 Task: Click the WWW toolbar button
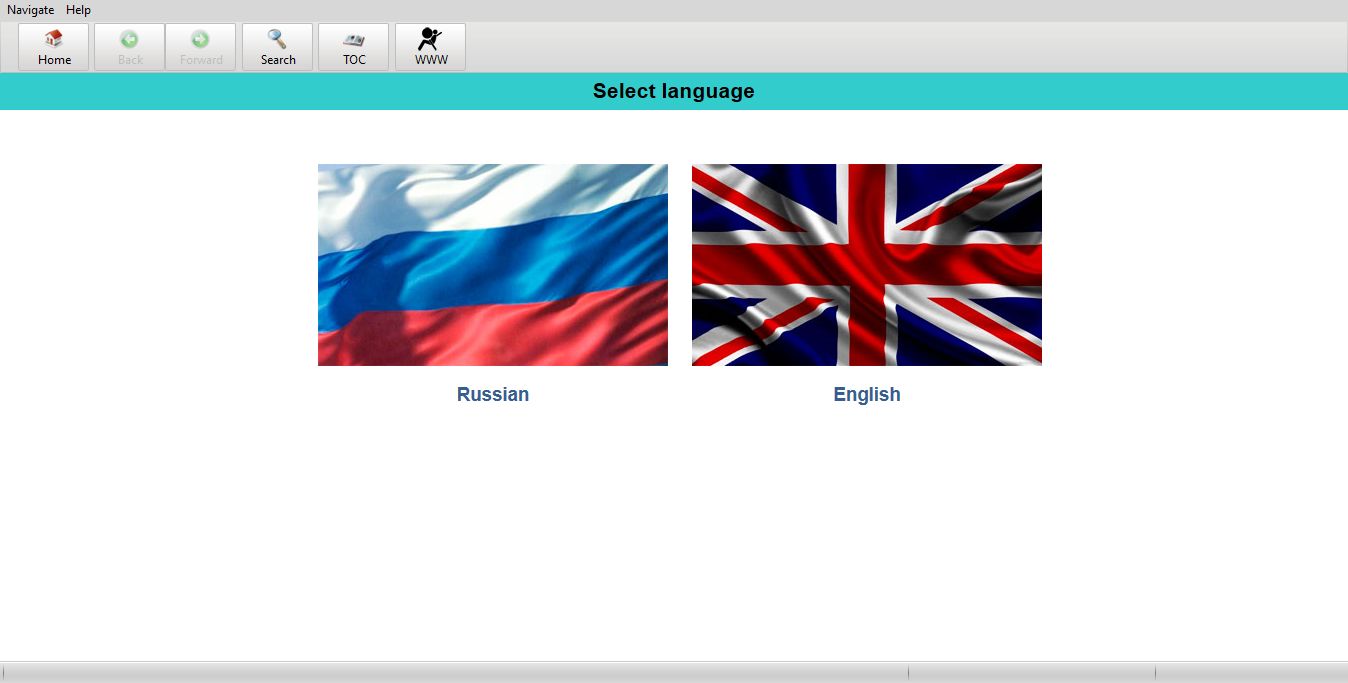431,47
